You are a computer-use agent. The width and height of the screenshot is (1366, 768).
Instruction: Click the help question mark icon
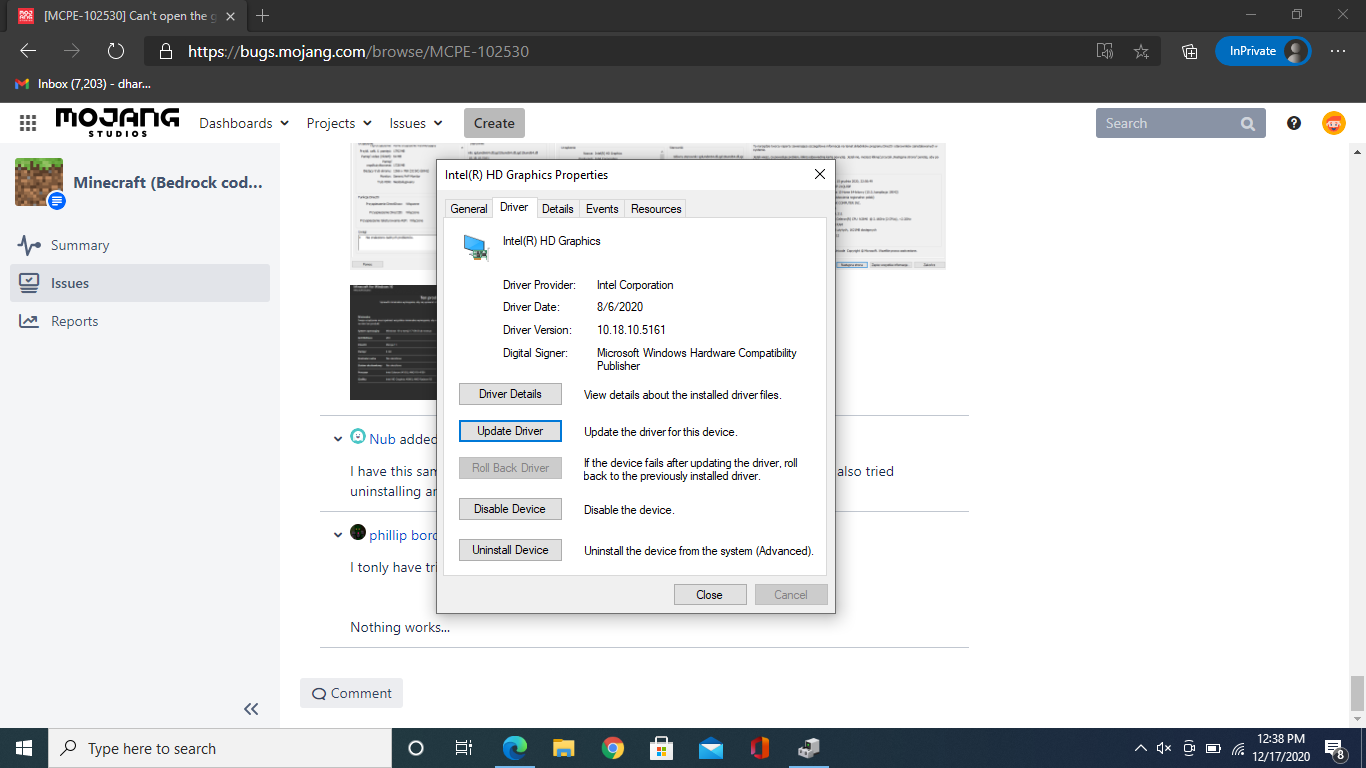(x=1294, y=123)
